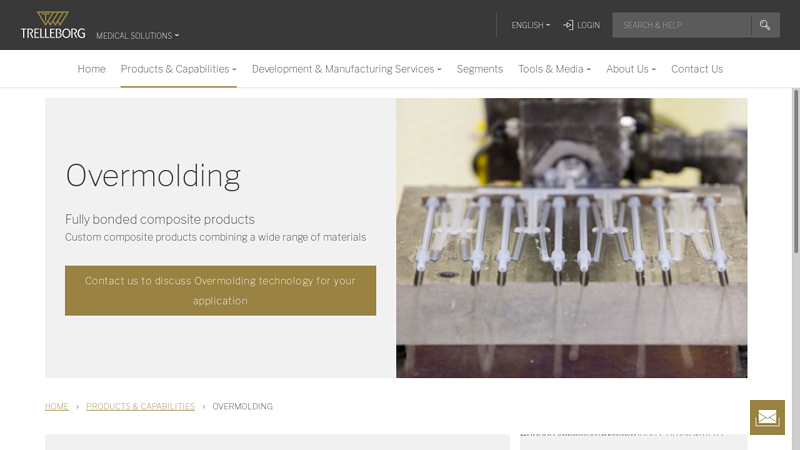Open the English language dropdown
The width and height of the screenshot is (800, 450).
[x=530, y=25]
